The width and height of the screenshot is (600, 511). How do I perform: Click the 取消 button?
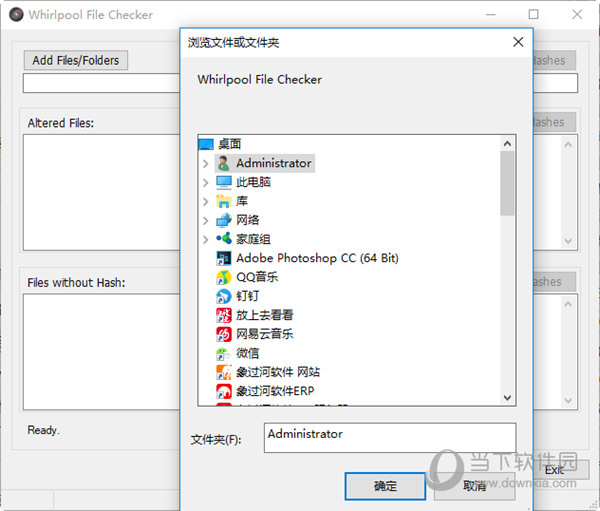click(x=474, y=486)
